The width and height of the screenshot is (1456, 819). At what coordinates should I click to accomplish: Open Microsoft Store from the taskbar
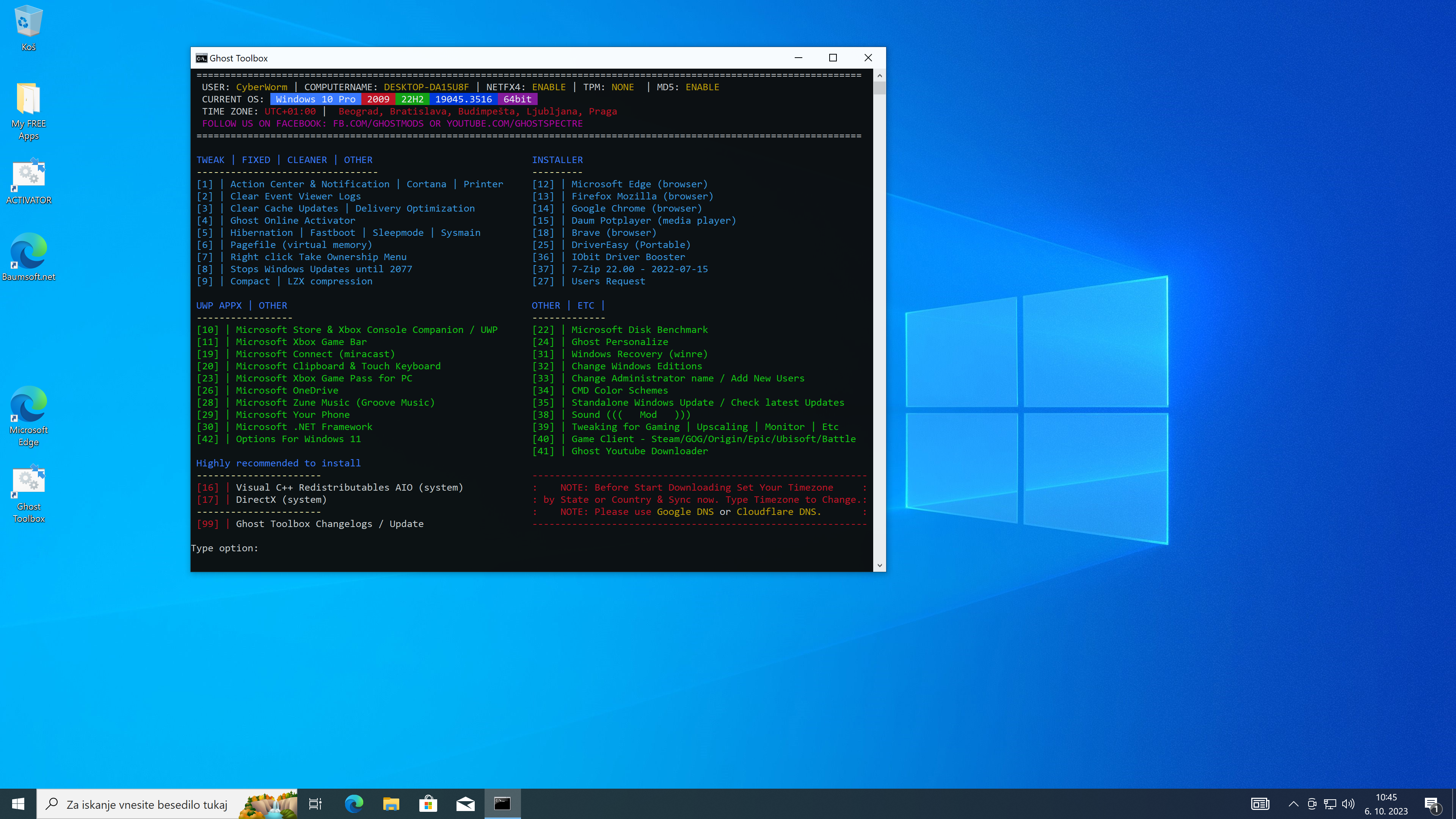[x=428, y=804]
